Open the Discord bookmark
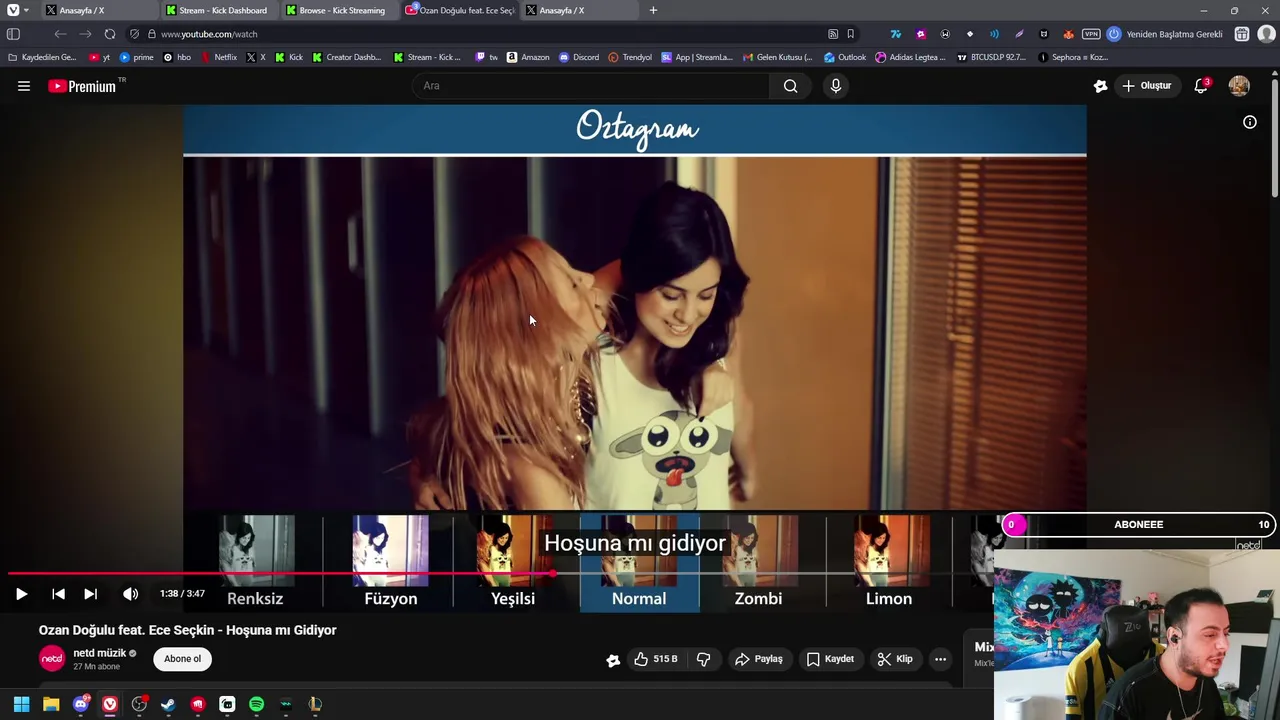Screen dimensions: 1280x720 (x=579, y=57)
